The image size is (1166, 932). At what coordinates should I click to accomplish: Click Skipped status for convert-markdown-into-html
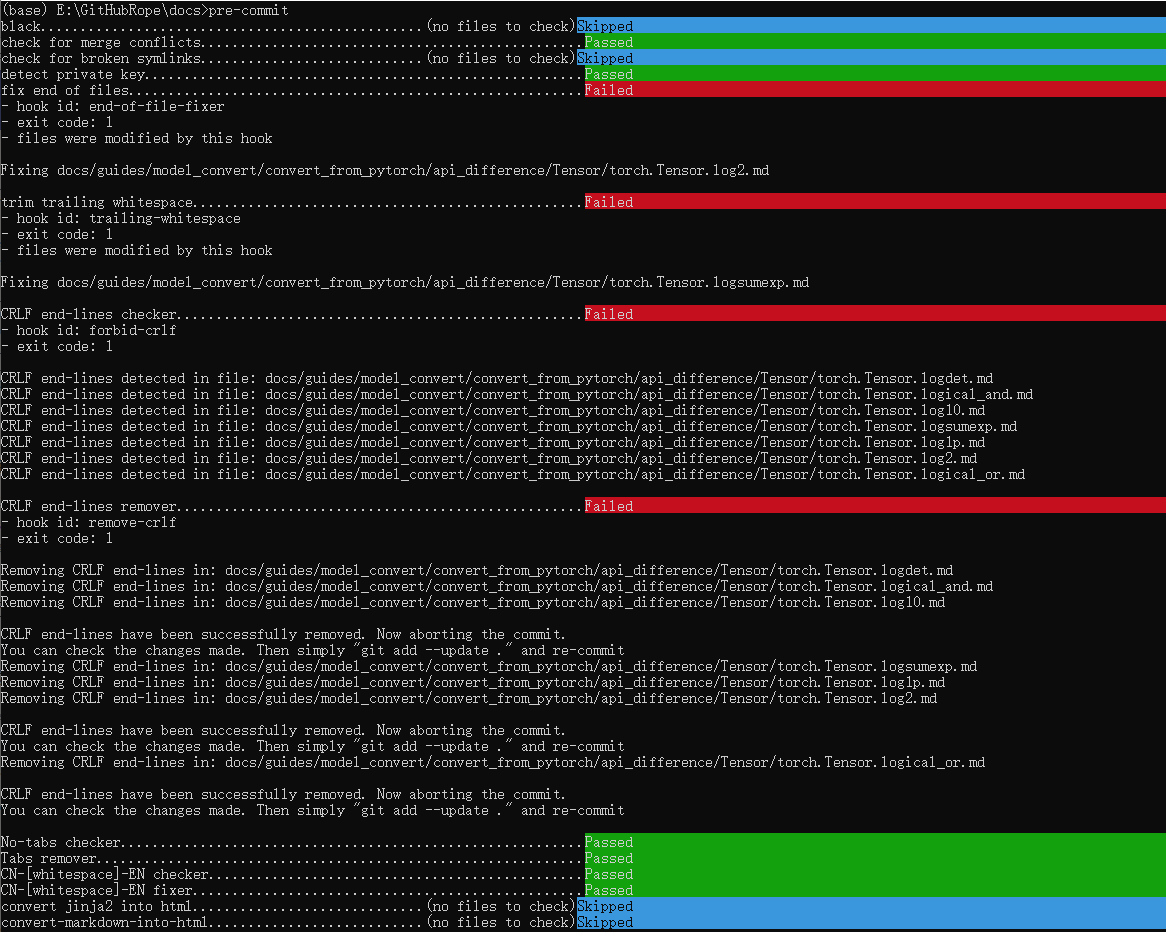[x=605, y=922]
